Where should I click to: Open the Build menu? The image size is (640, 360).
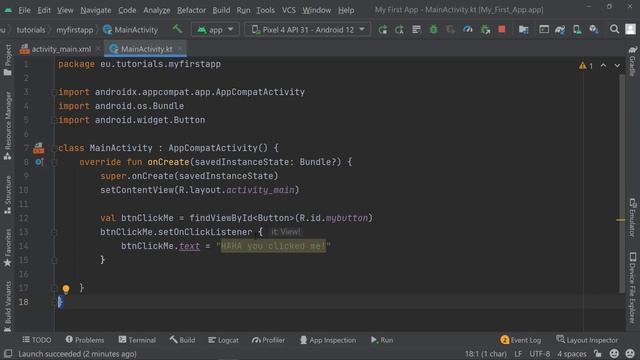221,10
